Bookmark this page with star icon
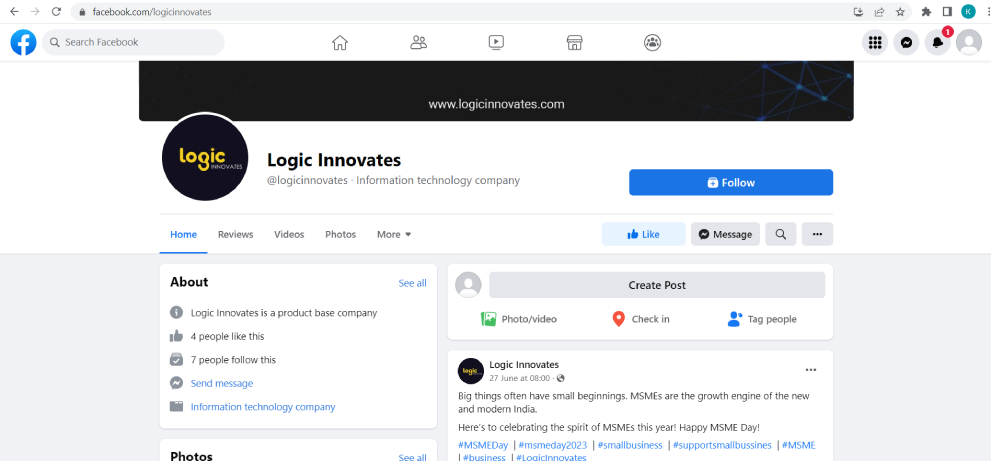Viewport: 991px width, 461px height. pyautogui.click(x=900, y=11)
